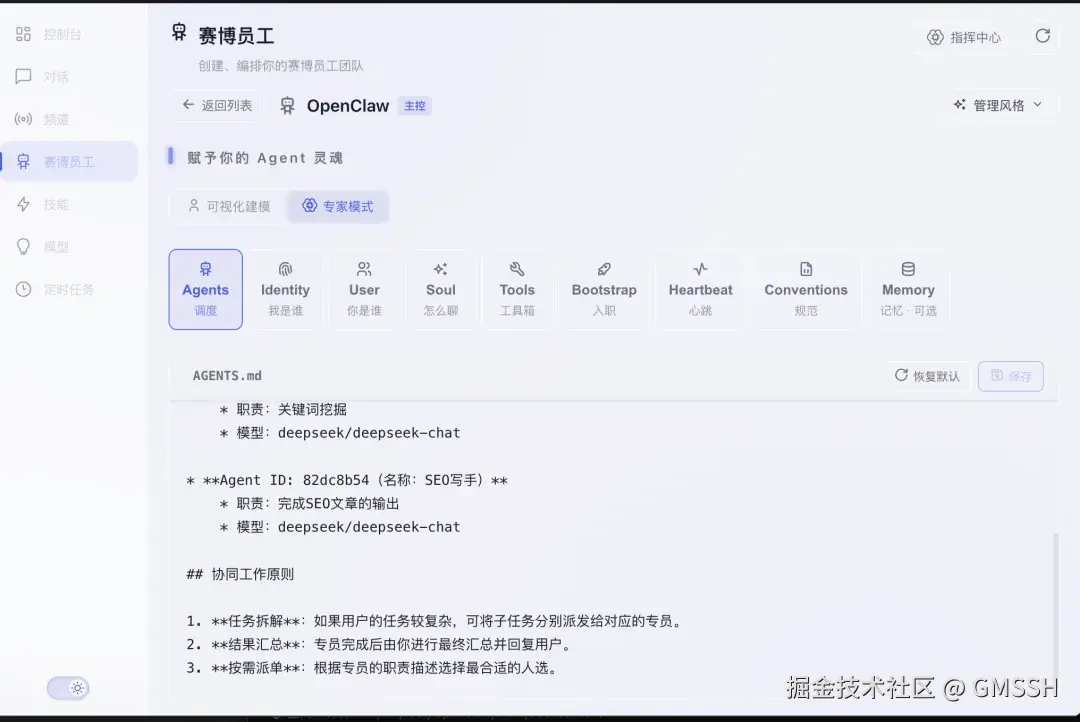Click the 保存 save button
1080x722 pixels.
tap(1010, 376)
